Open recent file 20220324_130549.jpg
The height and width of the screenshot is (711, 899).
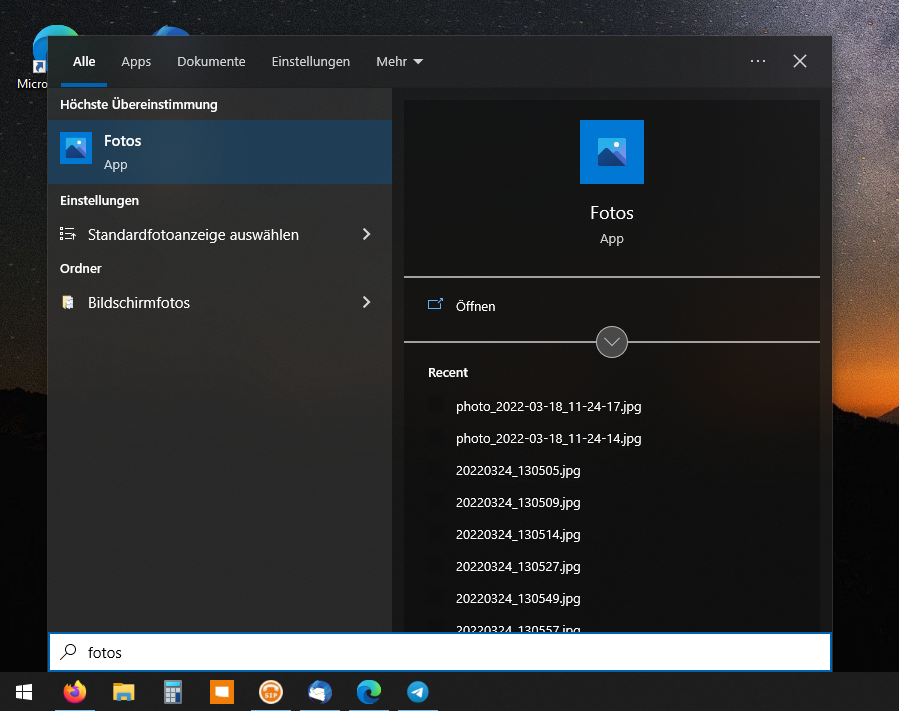coord(518,599)
